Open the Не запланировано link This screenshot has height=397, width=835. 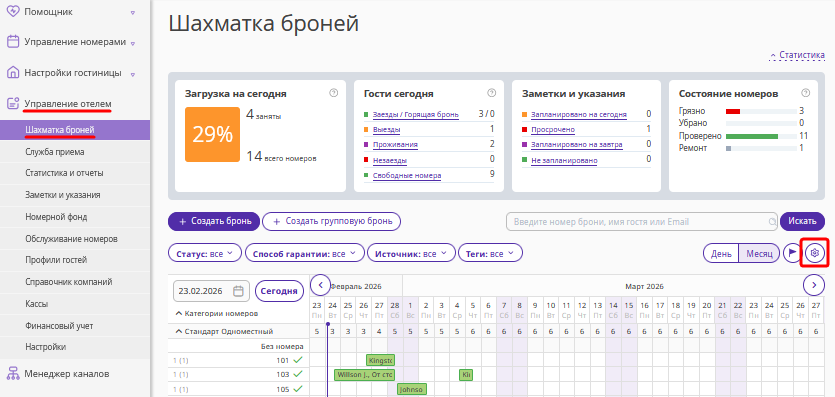564,160
